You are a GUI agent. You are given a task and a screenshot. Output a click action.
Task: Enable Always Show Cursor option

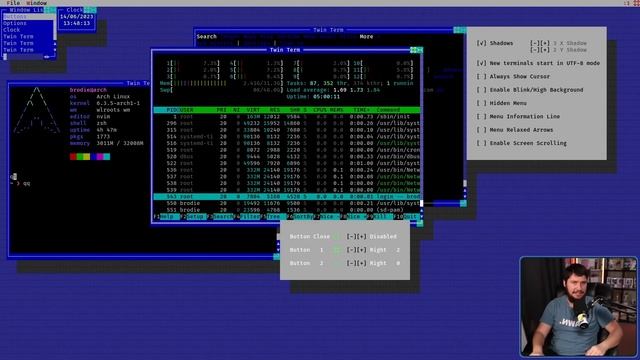[x=482, y=76]
